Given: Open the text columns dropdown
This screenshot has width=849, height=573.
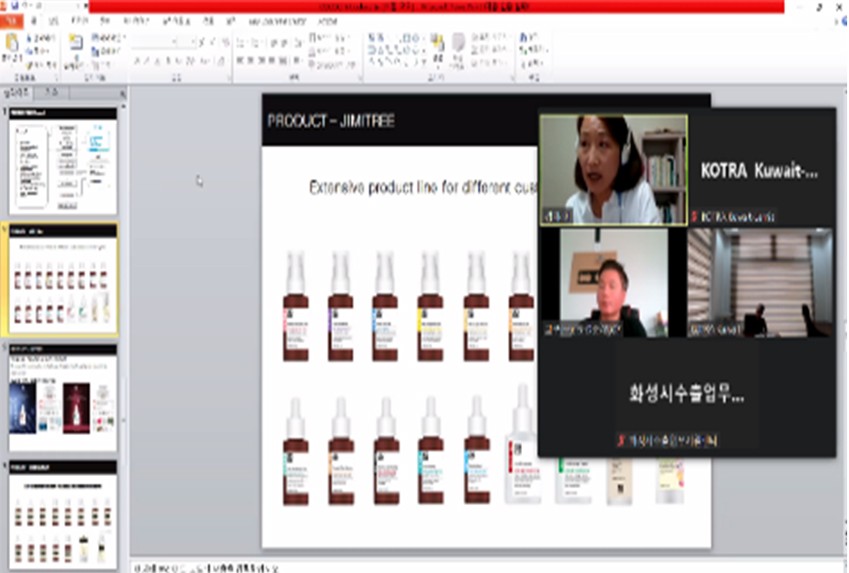Looking at the screenshot, I should (297, 61).
